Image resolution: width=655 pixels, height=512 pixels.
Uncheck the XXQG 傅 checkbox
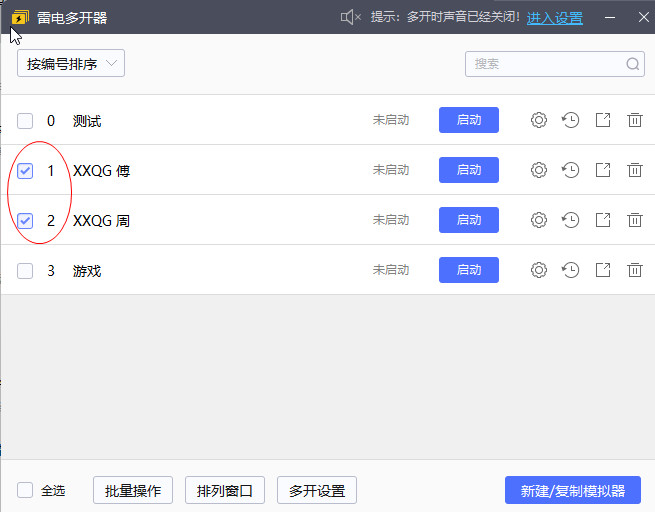(25, 171)
